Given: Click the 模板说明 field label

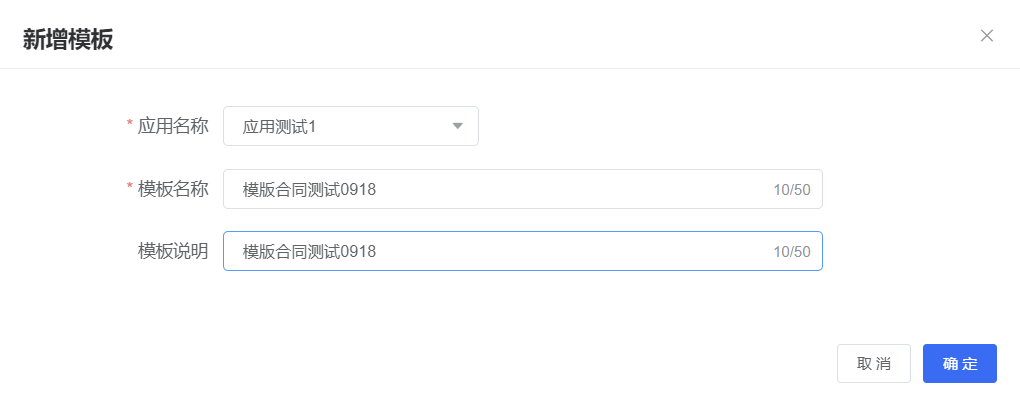Looking at the screenshot, I should click(x=173, y=251).
